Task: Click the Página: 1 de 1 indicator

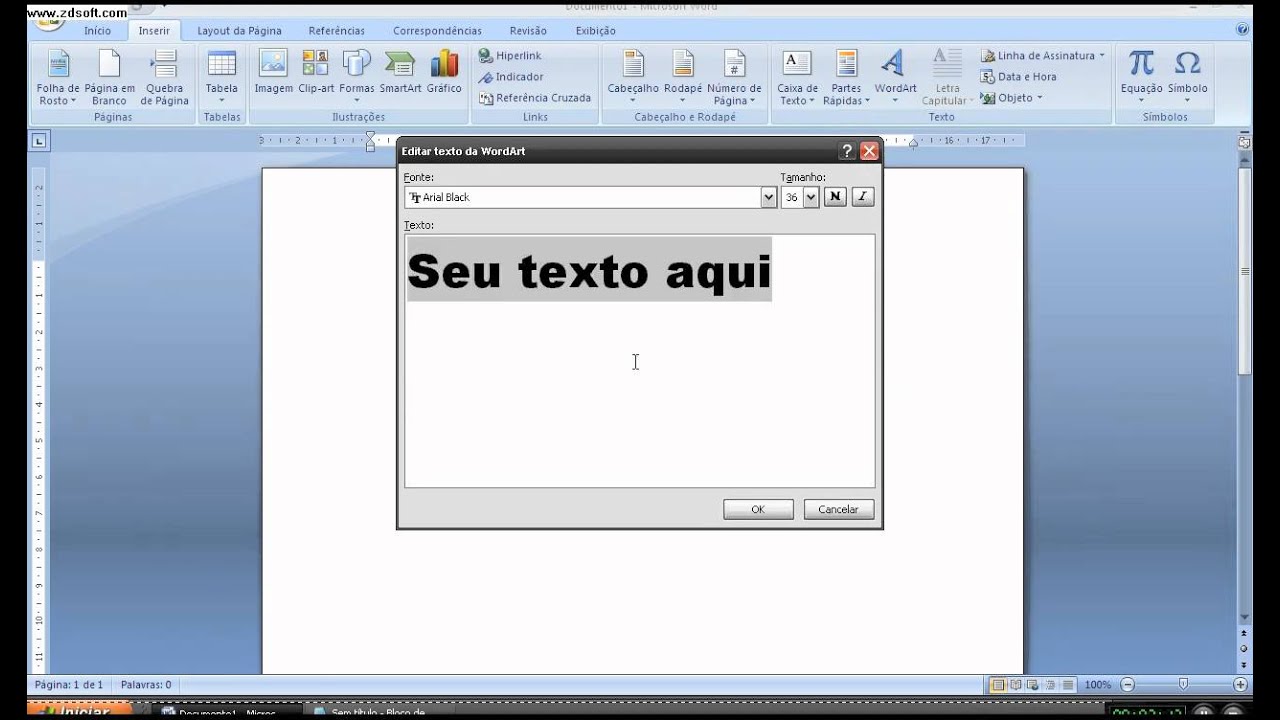Action: point(69,685)
